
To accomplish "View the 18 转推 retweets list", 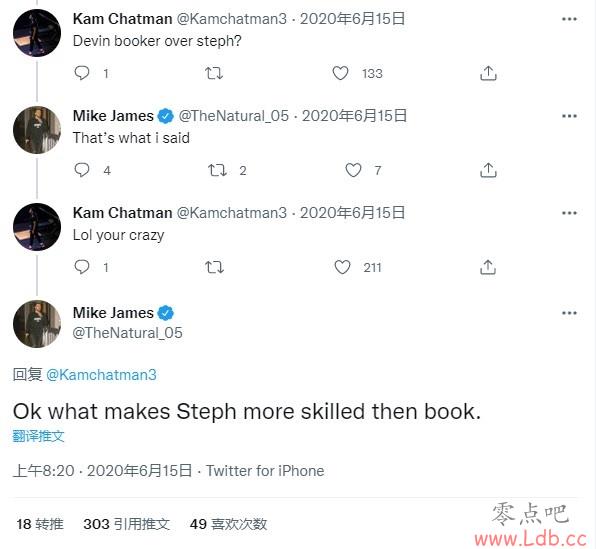I will coord(40,524).
